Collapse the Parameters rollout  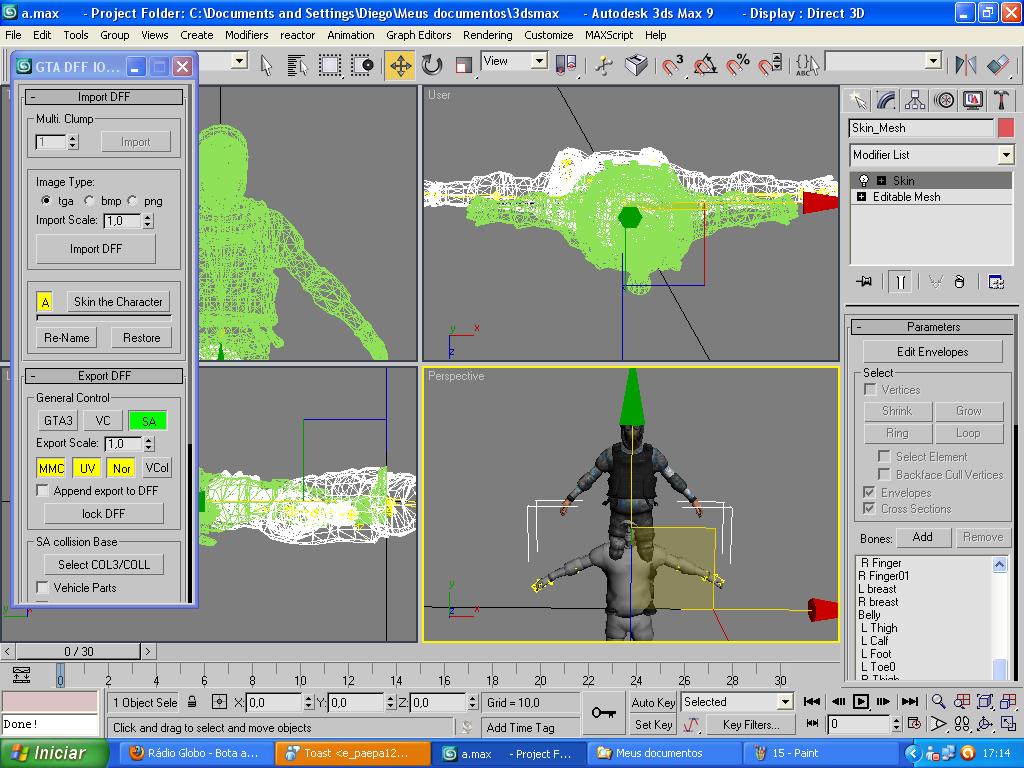click(x=933, y=327)
